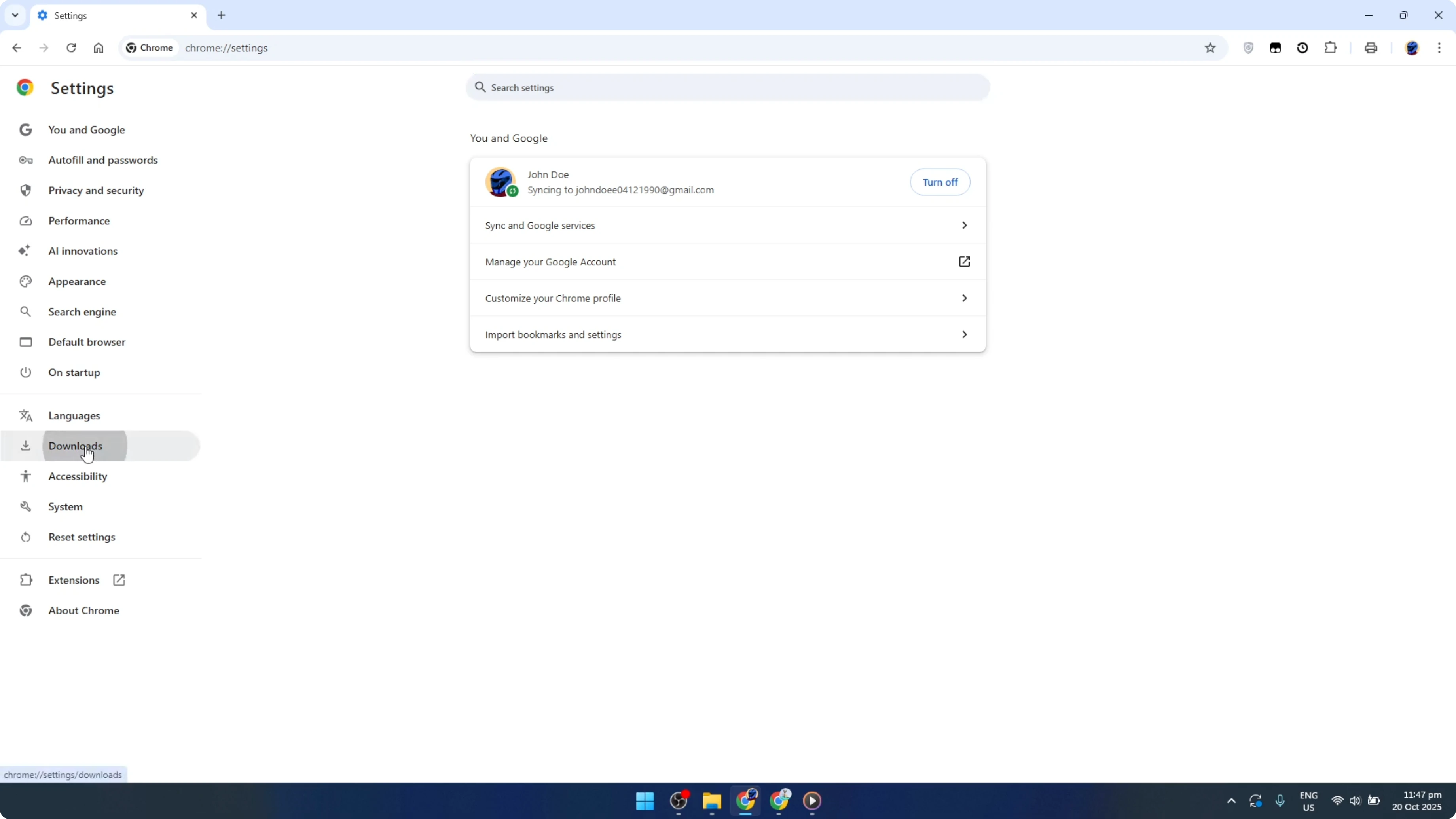
Task: Open the media player taskbar icon
Action: coord(812,801)
